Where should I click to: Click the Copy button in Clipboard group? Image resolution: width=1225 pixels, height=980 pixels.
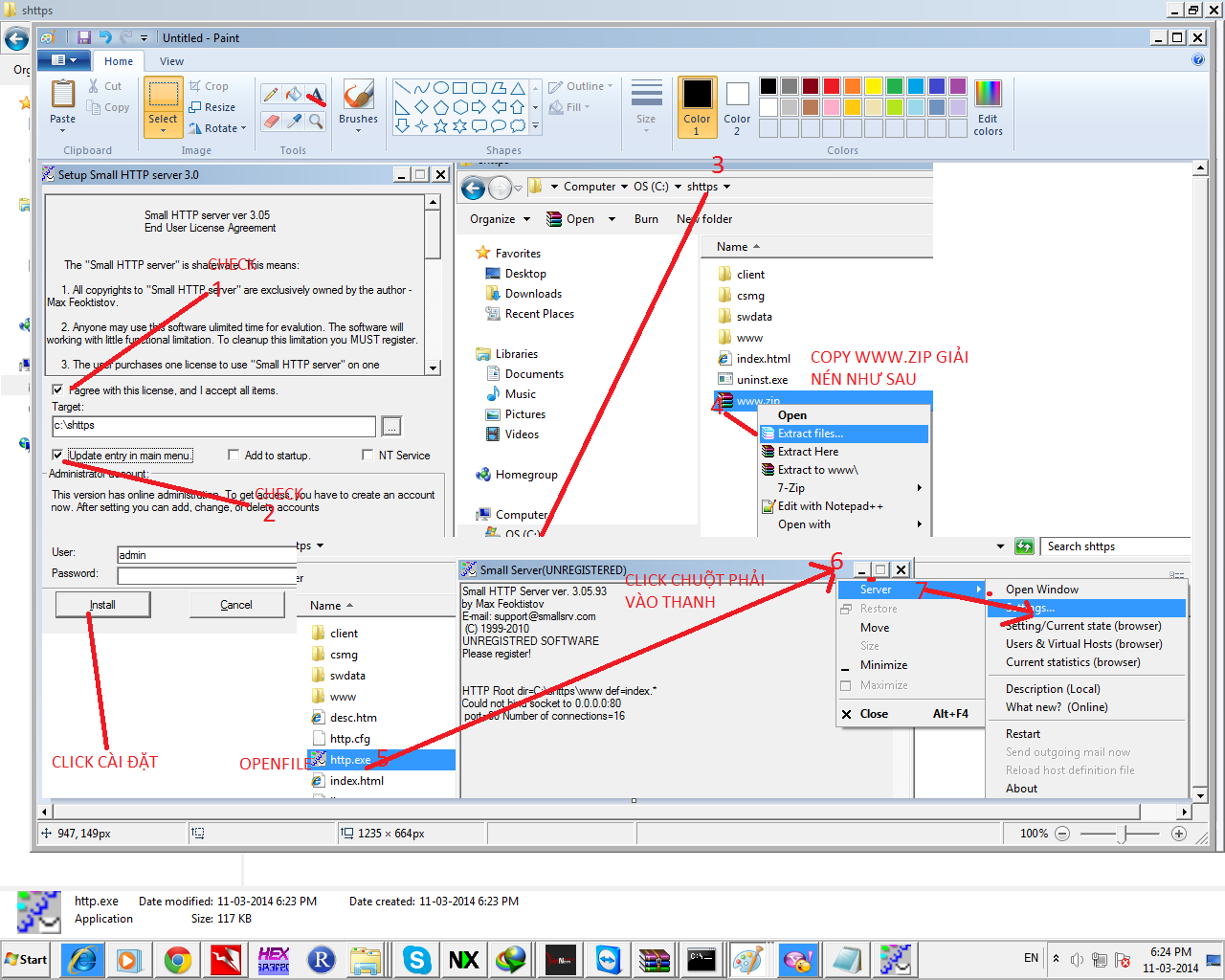coord(107,107)
